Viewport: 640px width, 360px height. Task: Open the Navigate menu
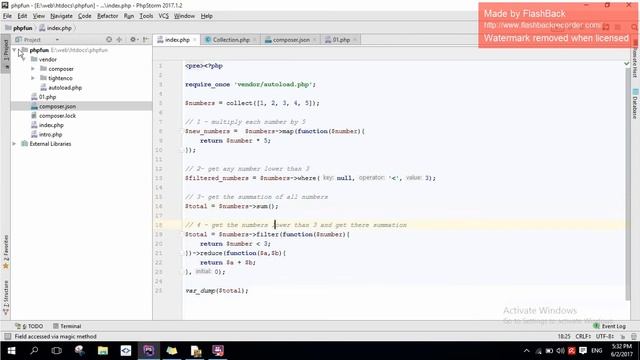point(61,16)
